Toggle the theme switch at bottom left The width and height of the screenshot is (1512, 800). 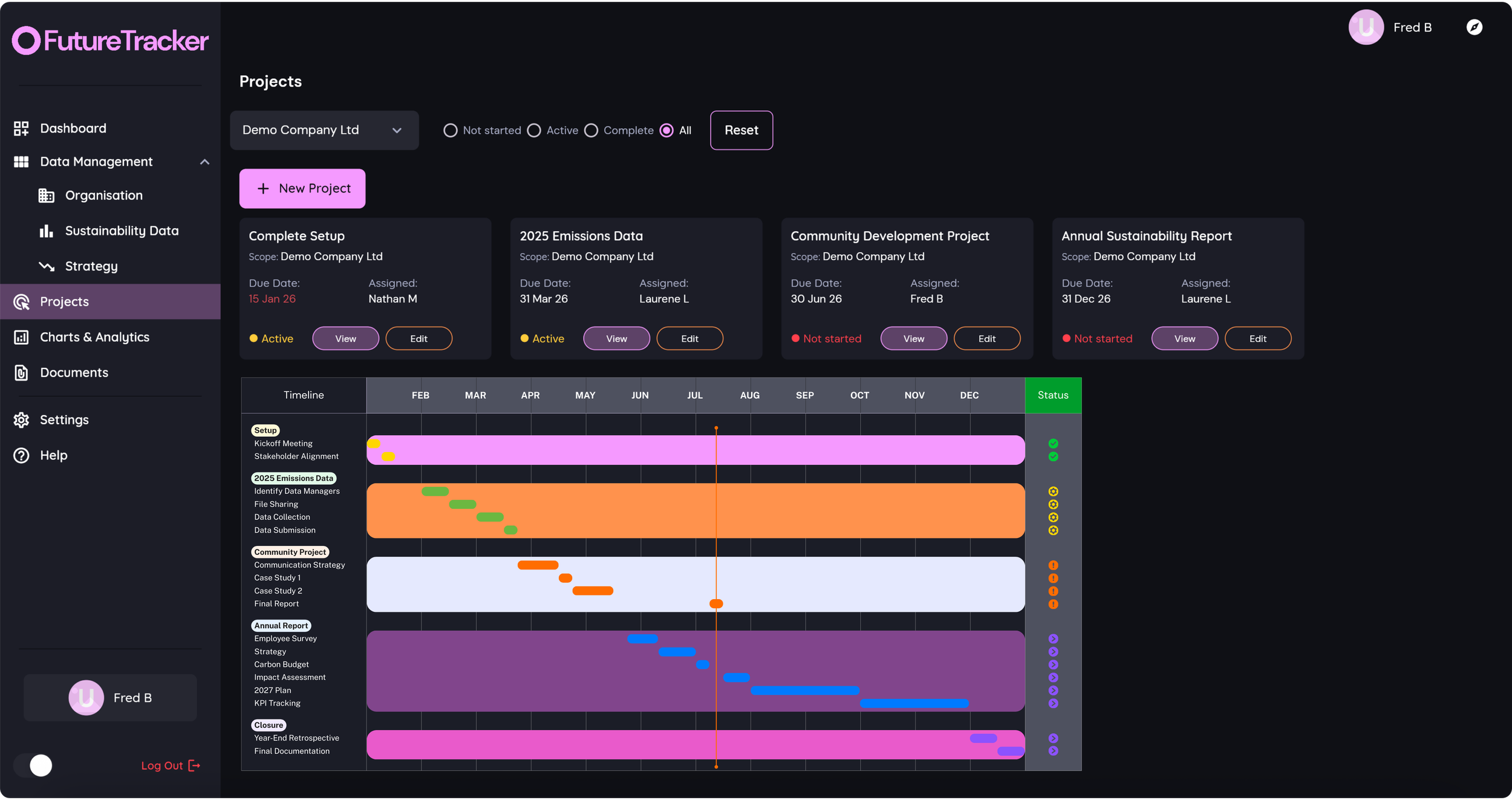(34, 766)
